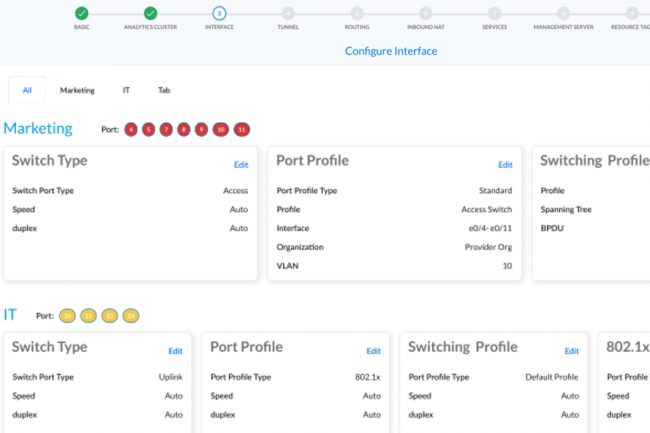Image resolution: width=650 pixels, height=433 pixels.
Task: Click the Analytics Cluster step checkmark
Action: point(150,13)
